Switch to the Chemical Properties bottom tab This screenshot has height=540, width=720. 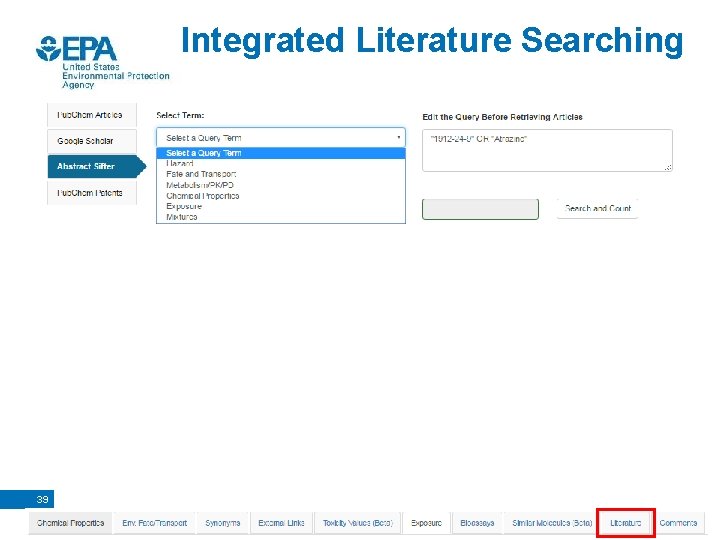point(70,523)
